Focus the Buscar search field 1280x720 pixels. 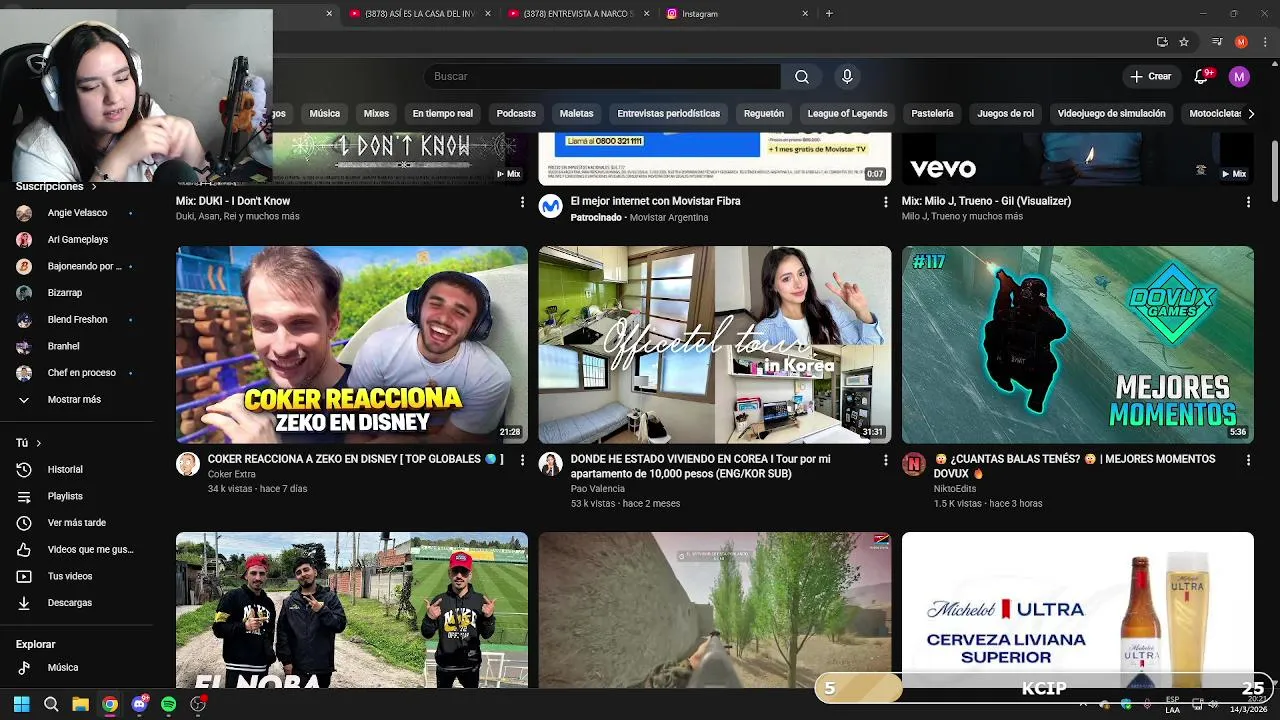(x=602, y=77)
